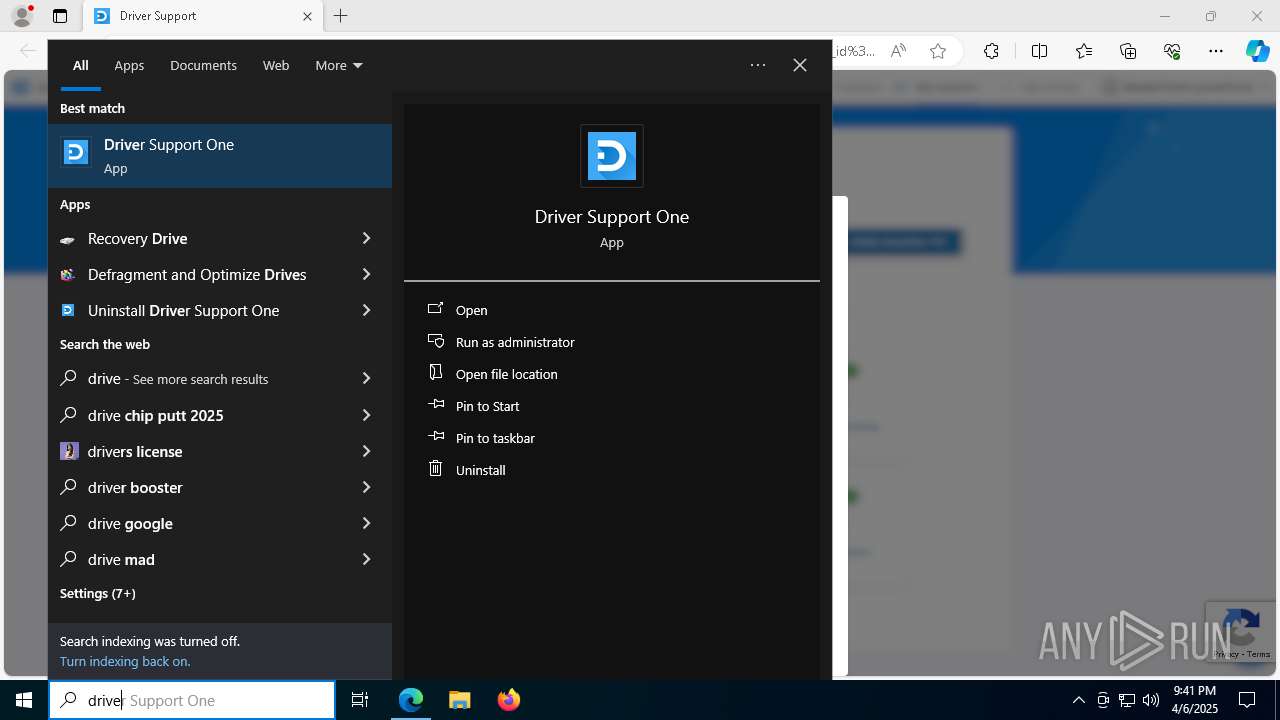Click the large Driver Support One logo
This screenshot has width=1280, height=720.
click(612, 156)
